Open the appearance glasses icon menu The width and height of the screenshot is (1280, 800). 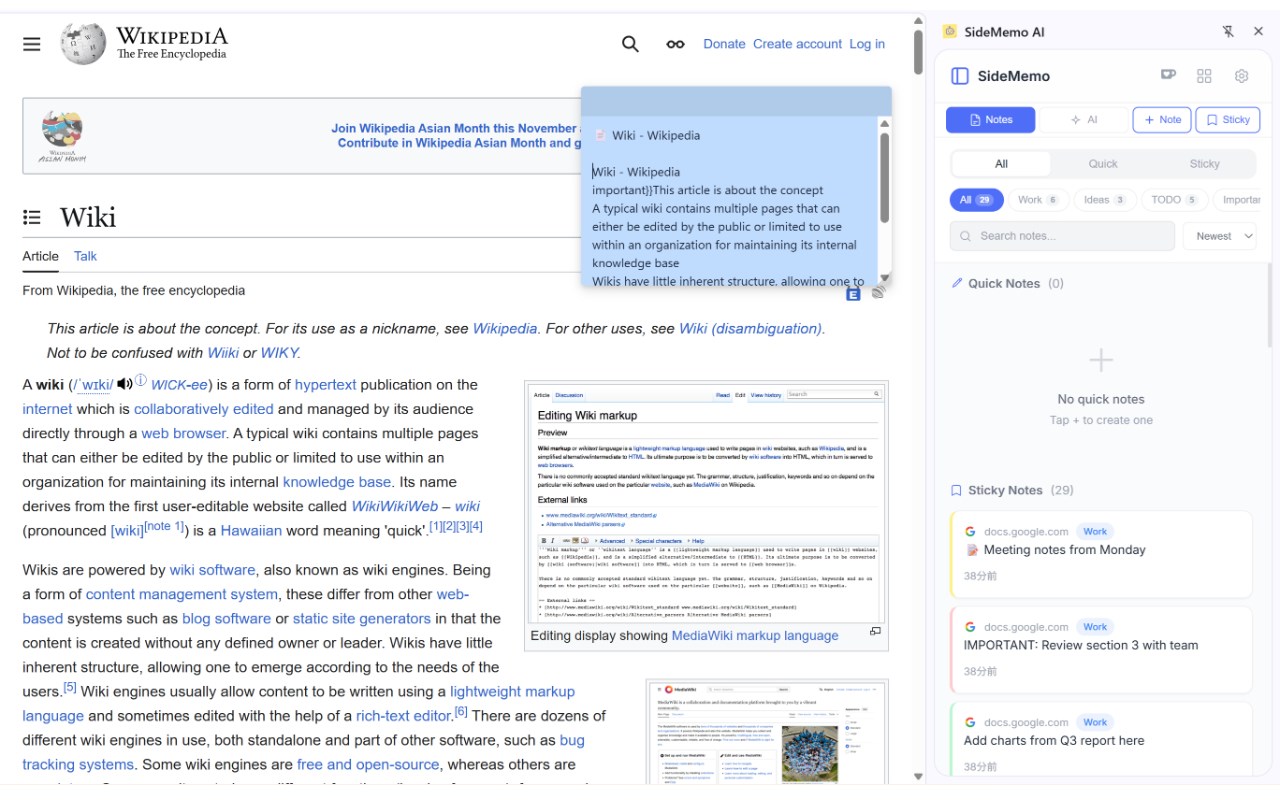pyautogui.click(x=676, y=44)
